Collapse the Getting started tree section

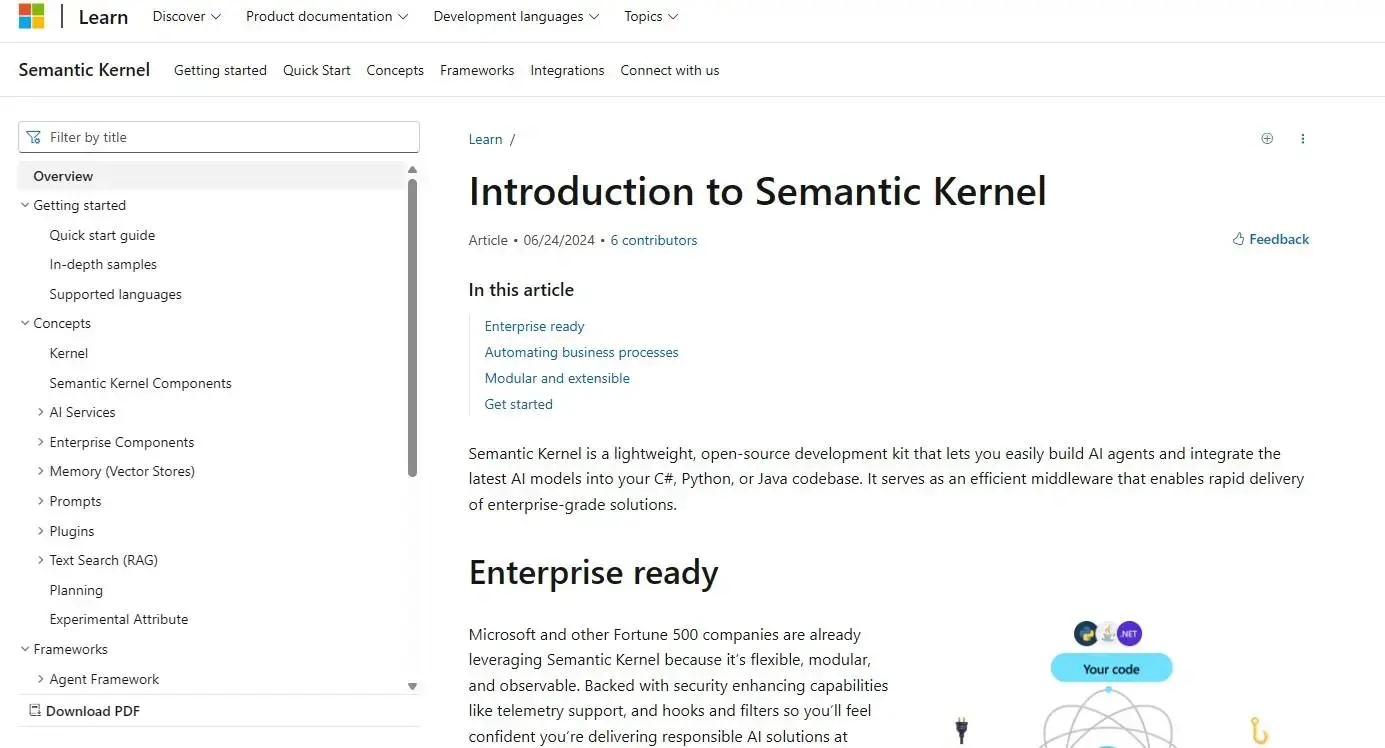(x=25, y=205)
